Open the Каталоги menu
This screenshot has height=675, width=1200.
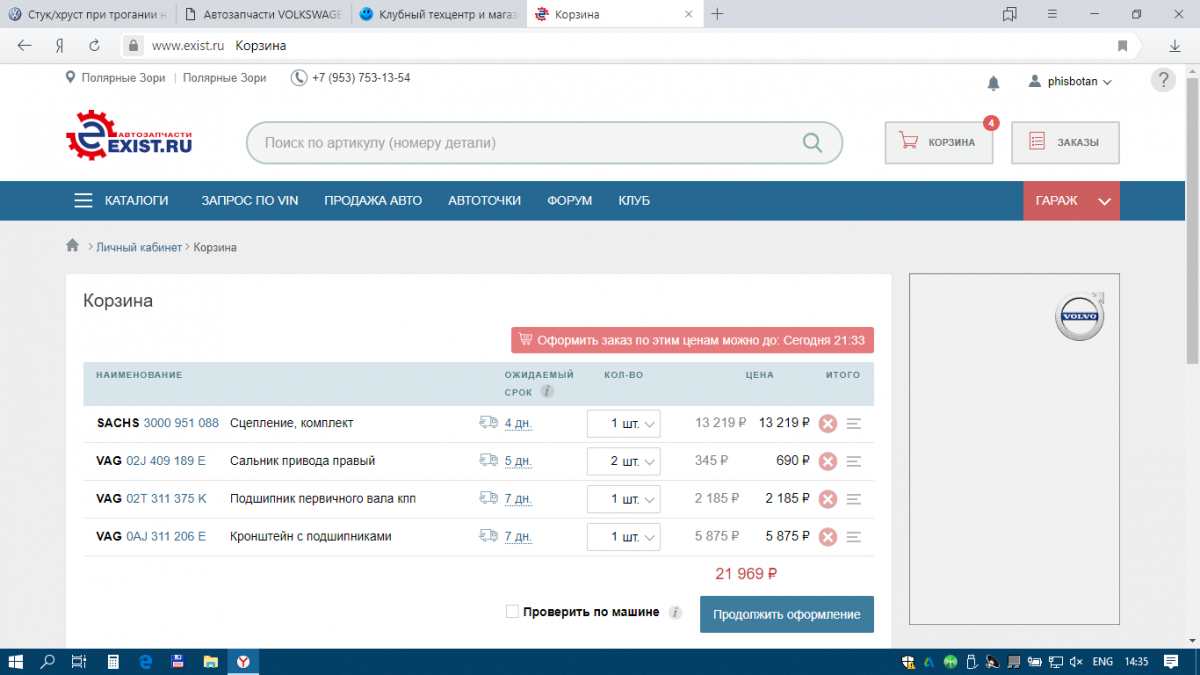pyautogui.click(x=121, y=200)
